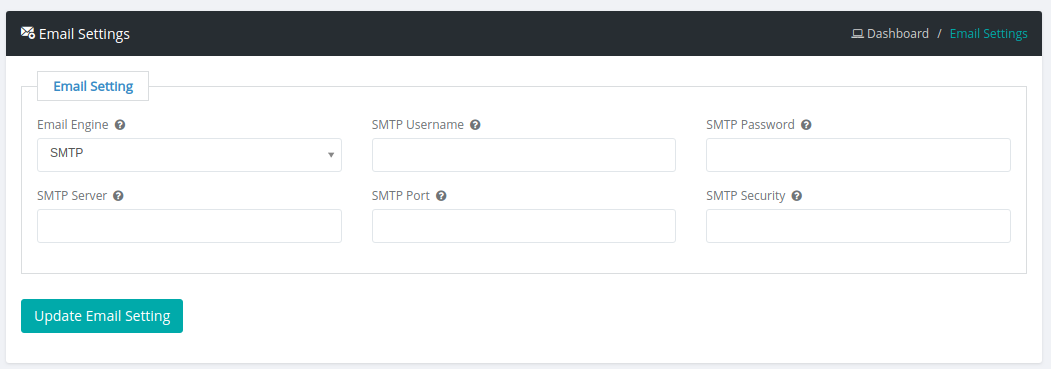View the SMTP Security help hint icon

(x=797, y=196)
